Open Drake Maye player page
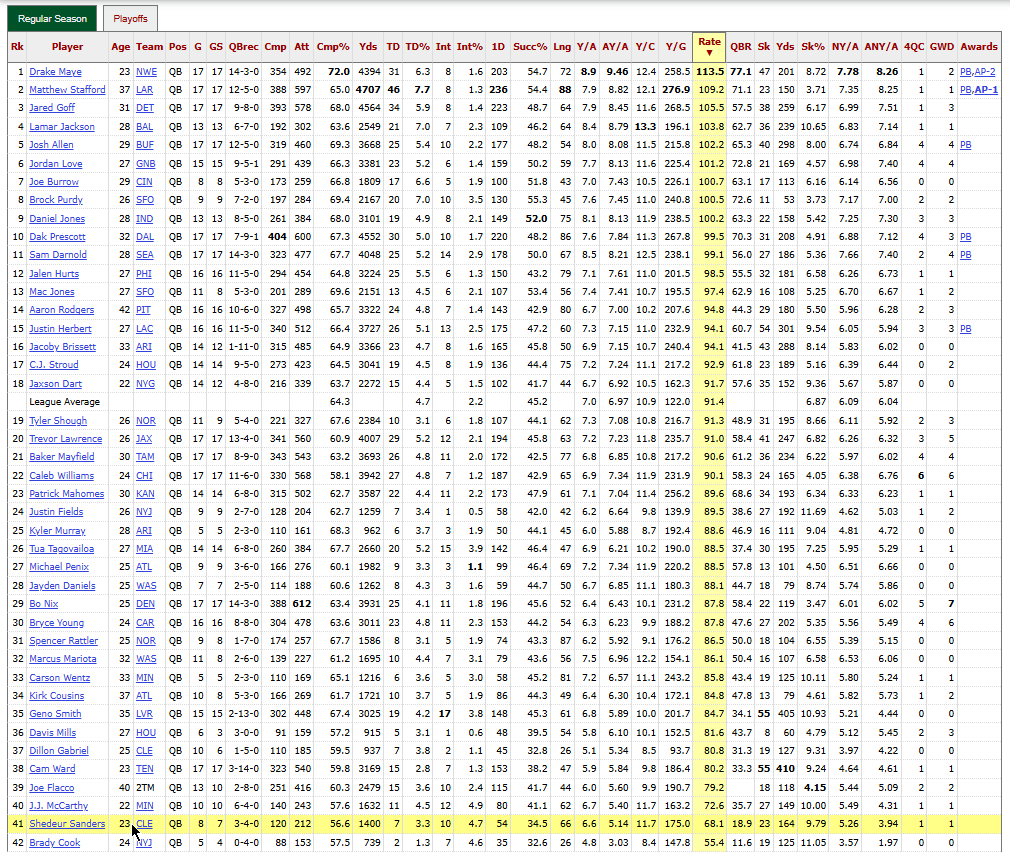Image resolution: width=1010 pixels, height=857 pixels. click(x=55, y=72)
